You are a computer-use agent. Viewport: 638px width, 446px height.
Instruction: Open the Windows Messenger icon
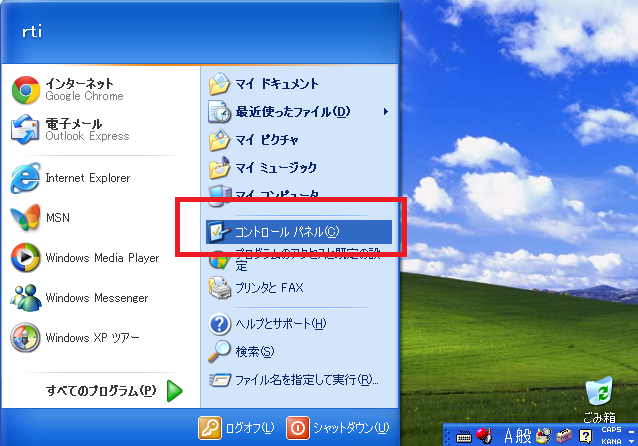pos(26,298)
